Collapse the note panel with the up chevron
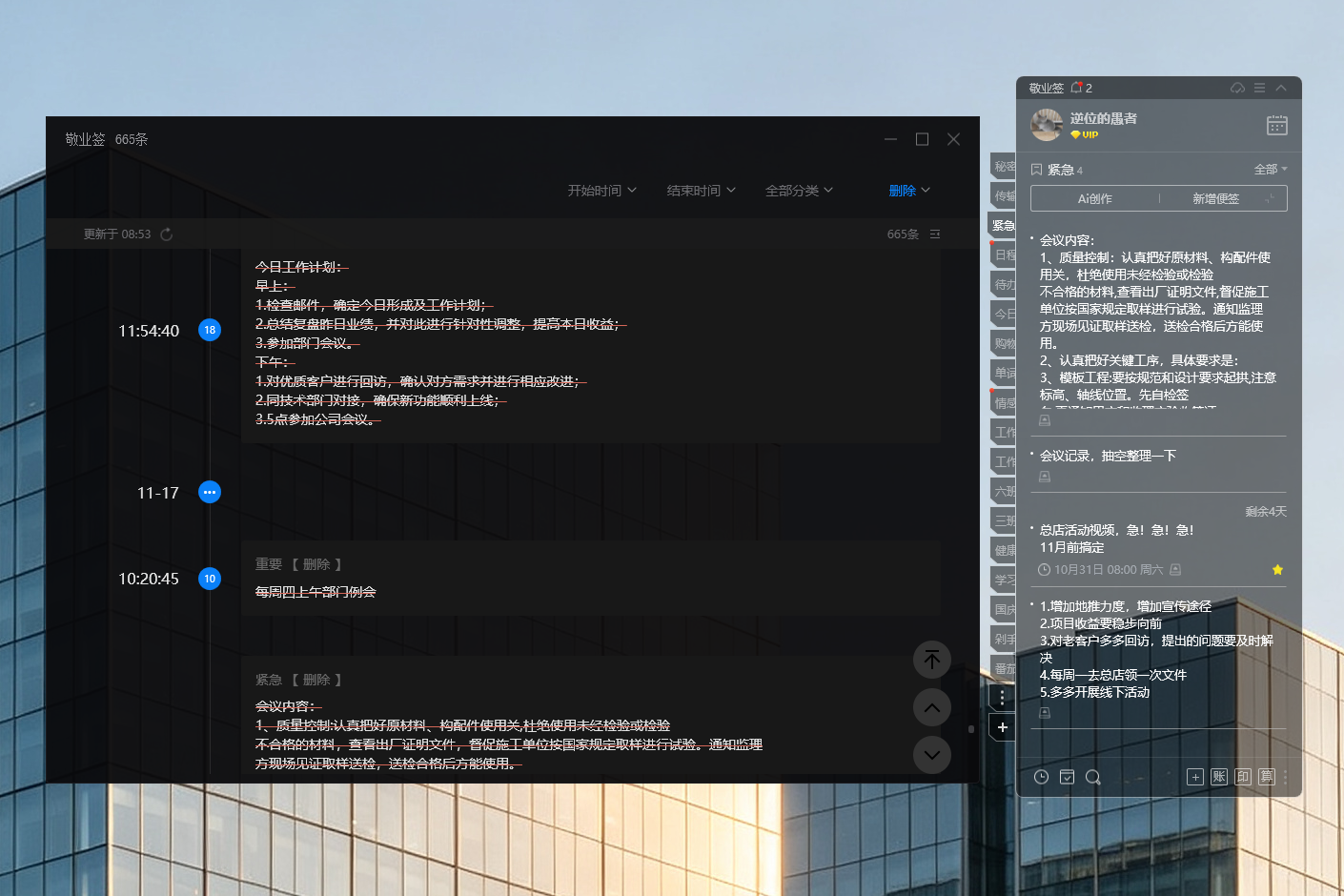This screenshot has height=896, width=1344. pos(1281,88)
